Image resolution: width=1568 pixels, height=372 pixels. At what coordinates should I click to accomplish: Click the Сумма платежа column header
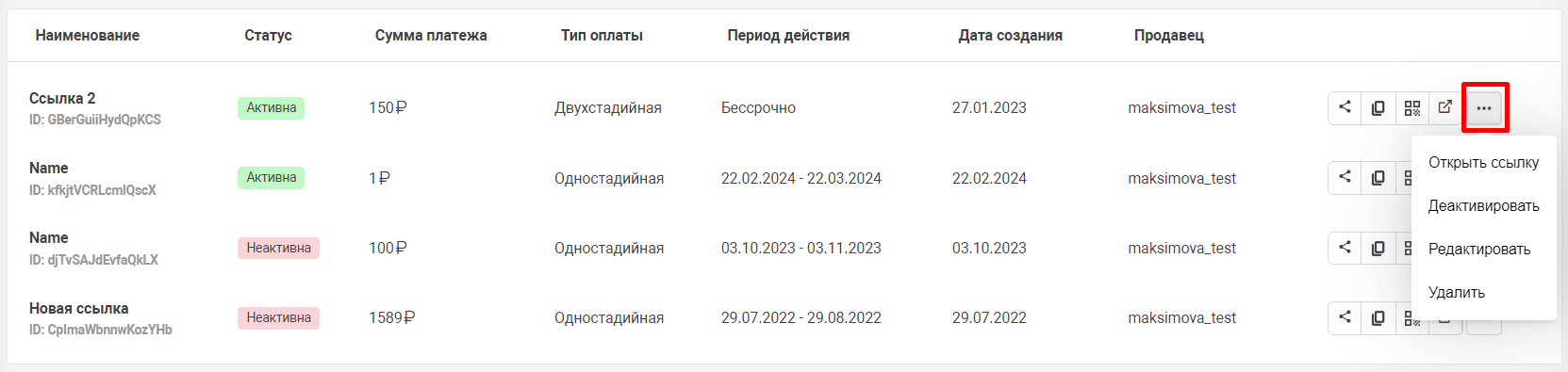[431, 35]
